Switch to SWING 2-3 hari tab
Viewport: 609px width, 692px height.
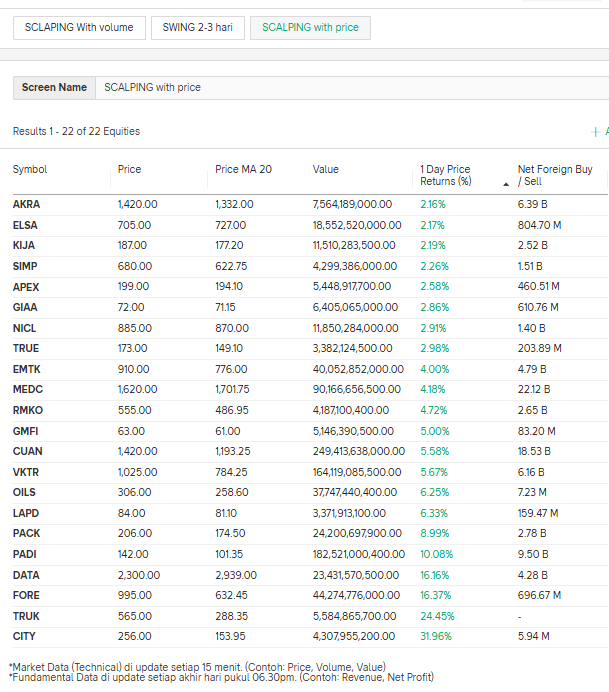[198, 28]
